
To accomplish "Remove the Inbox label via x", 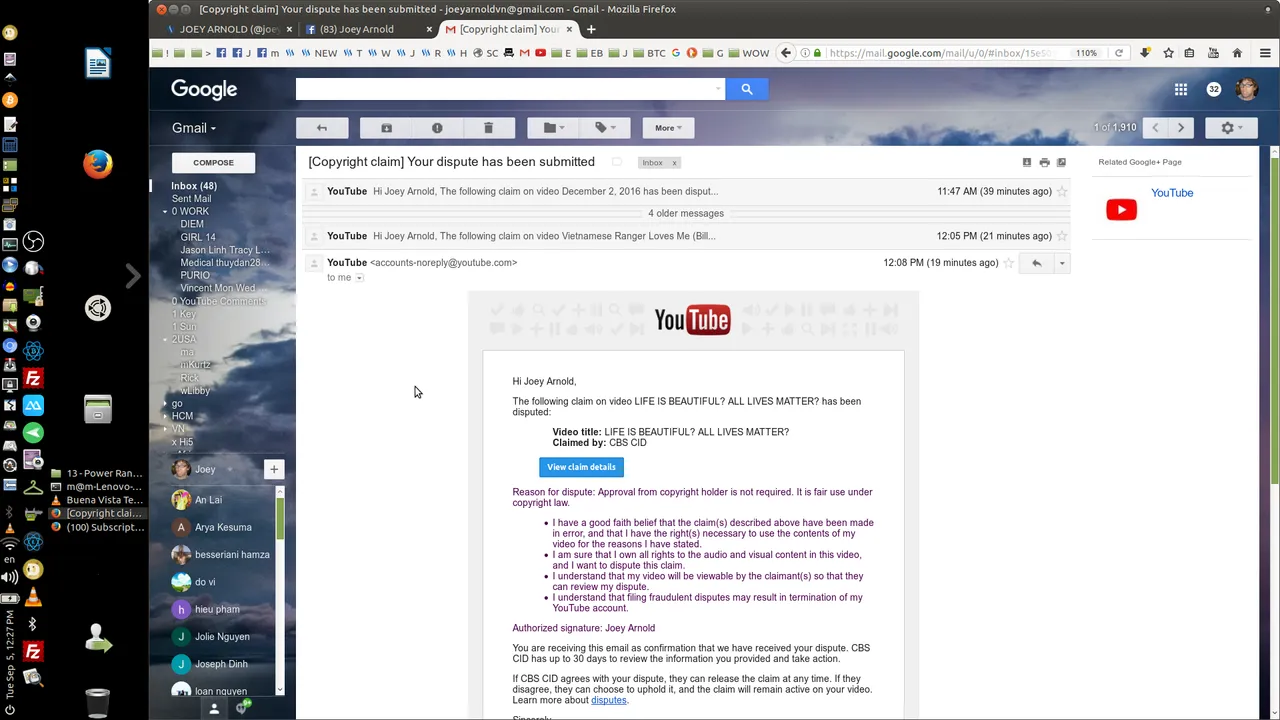I will 674,163.
